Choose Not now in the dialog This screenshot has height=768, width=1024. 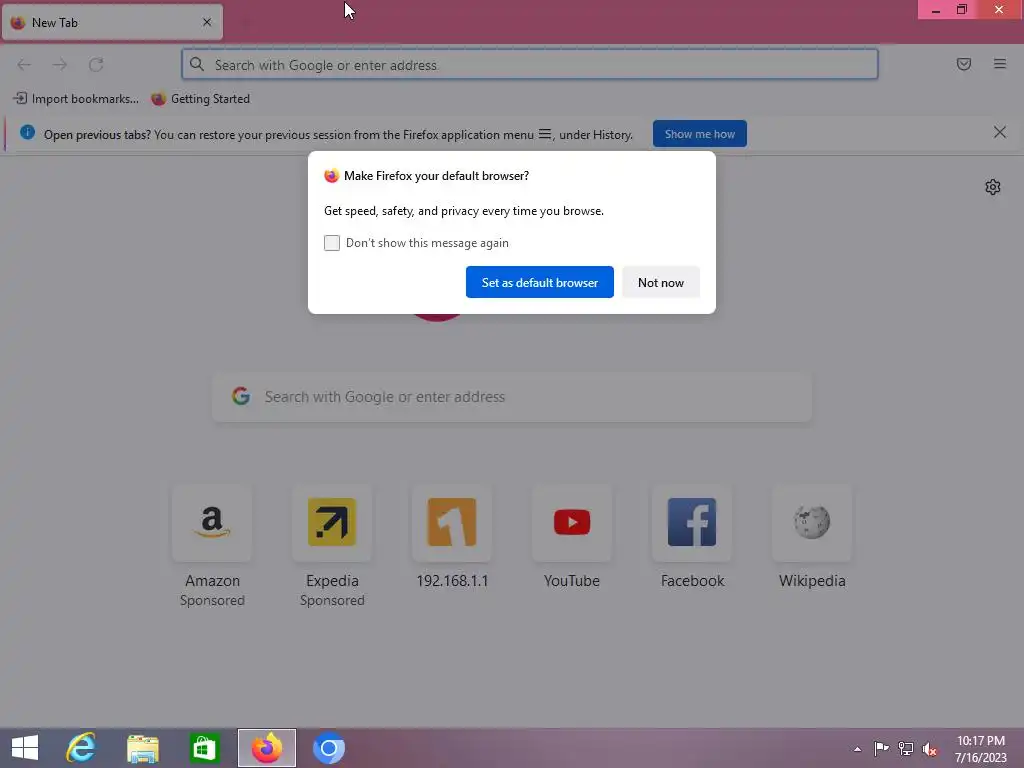tap(660, 282)
